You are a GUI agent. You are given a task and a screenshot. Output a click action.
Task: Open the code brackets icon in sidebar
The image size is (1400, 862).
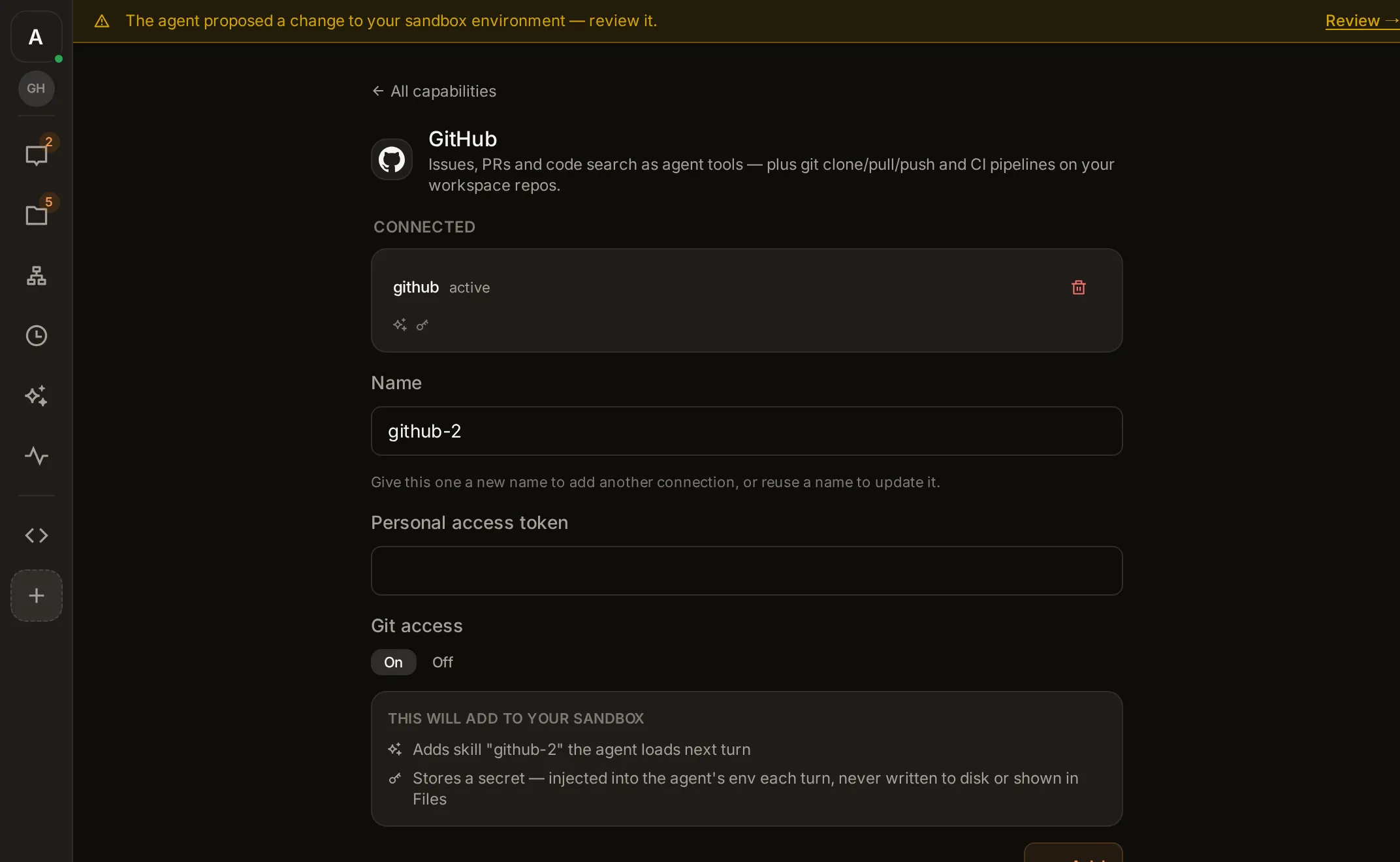(x=36, y=535)
